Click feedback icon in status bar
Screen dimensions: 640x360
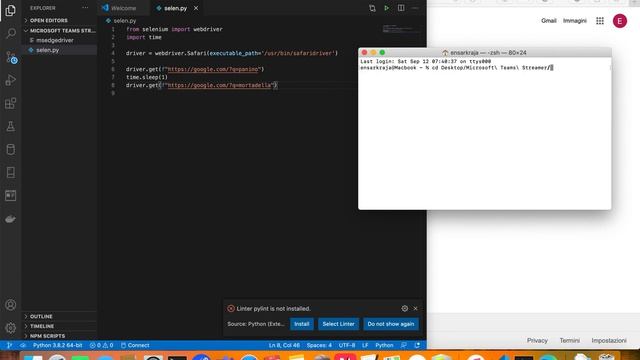404,345
